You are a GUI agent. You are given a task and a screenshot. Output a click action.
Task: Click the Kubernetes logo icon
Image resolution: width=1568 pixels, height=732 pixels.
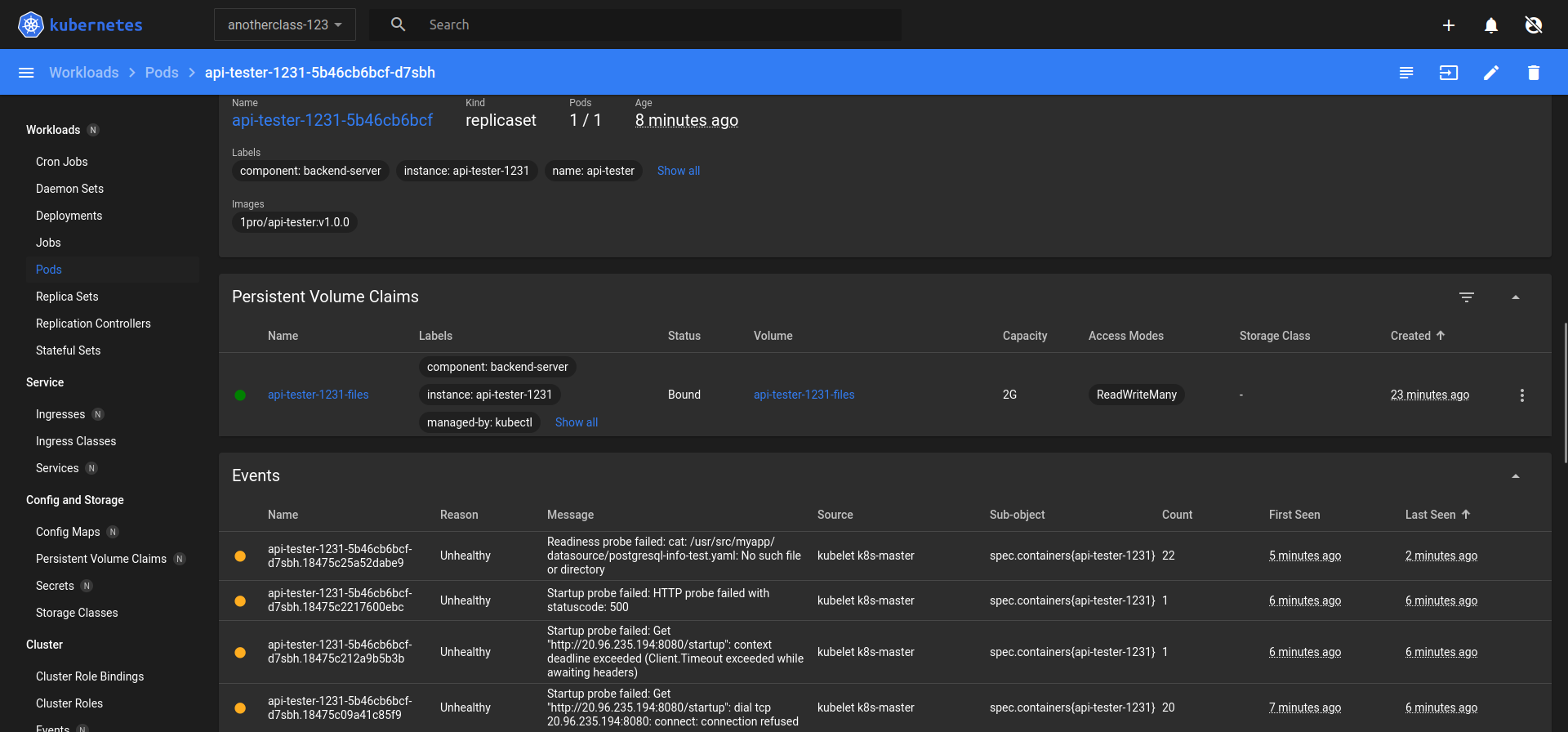tap(30, 25)
